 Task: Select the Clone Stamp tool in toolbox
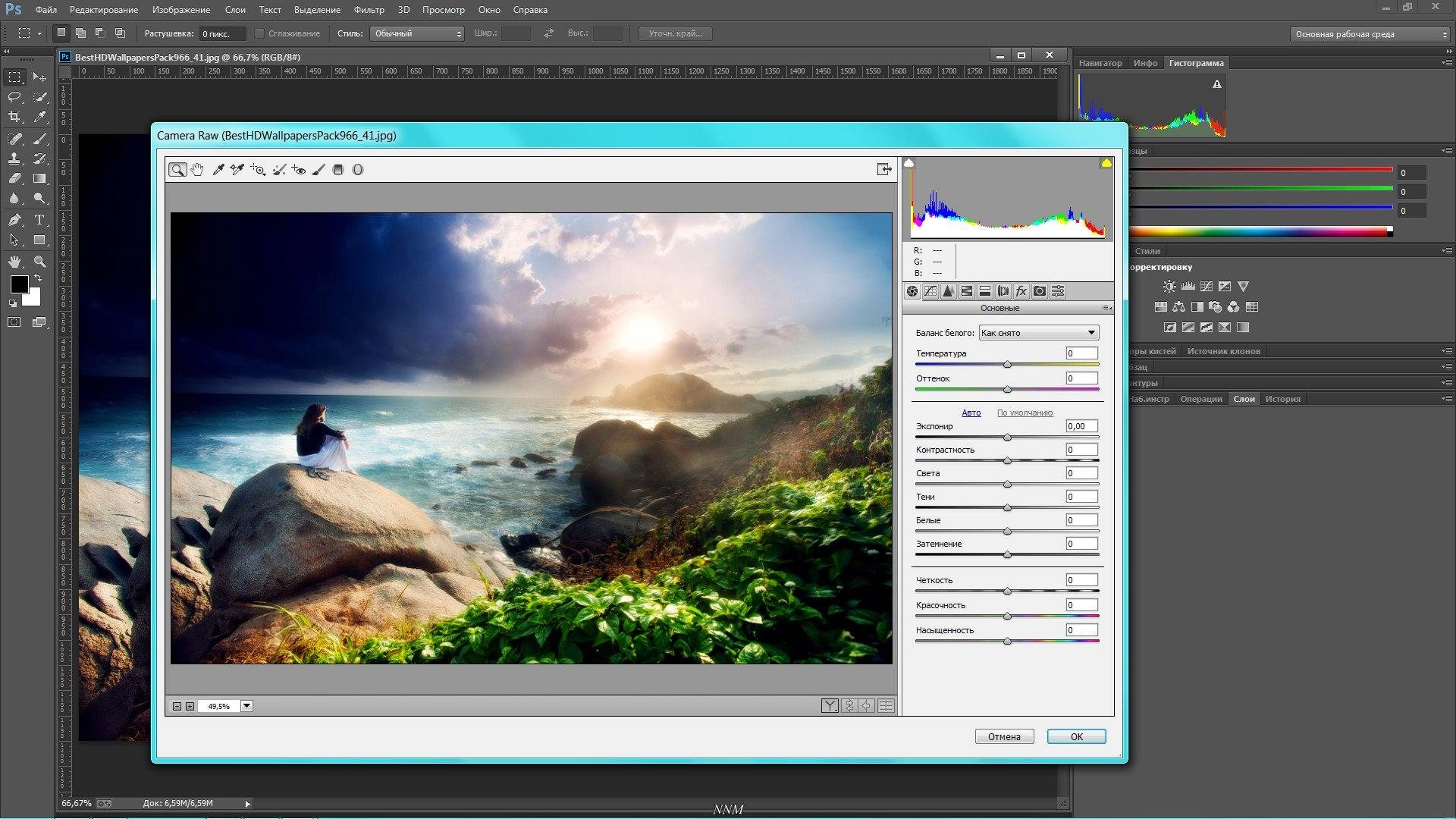[14, 158]
